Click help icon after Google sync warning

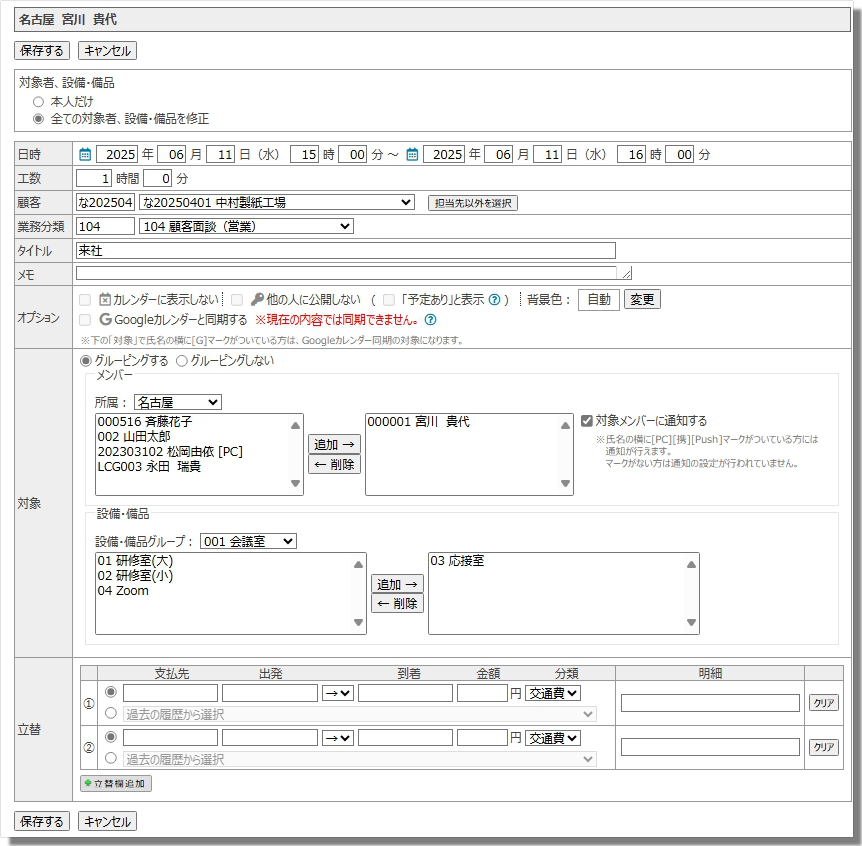[x=430, y=319]
